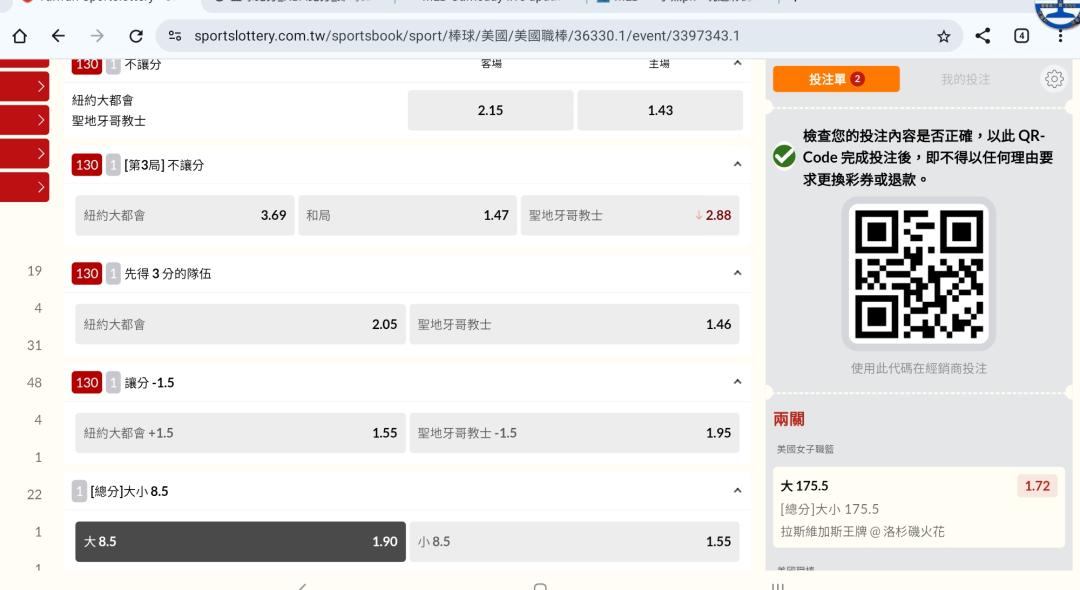The image size is (1080, 590).
Task: Pick 聖地牙哥教士 1.46 first to 3 runs
Action: (x=574, y=324)
